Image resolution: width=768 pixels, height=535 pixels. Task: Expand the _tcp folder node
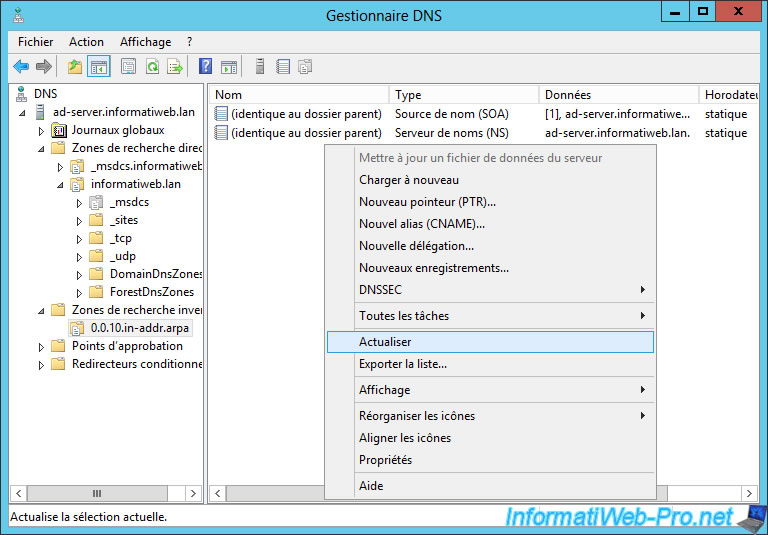(x=79, y=240)
